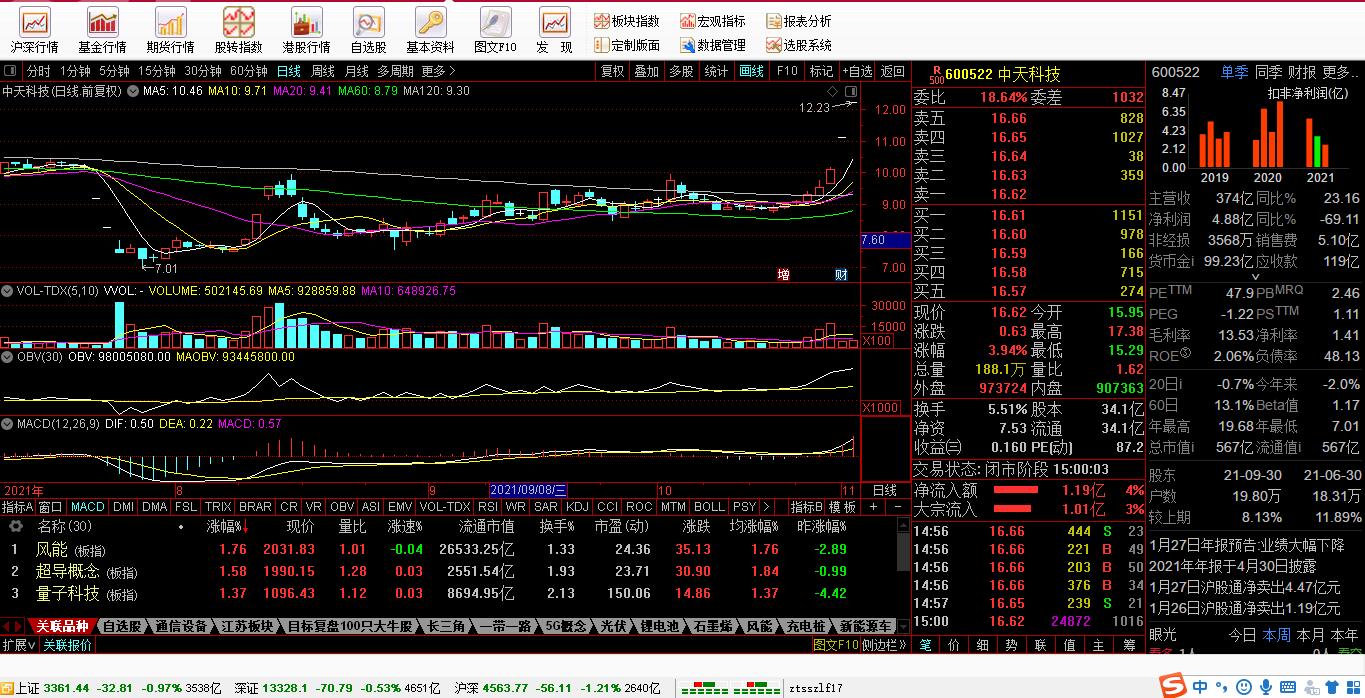
Task: Select the KDJ indicator tab
Action: (x=577, y=507)
